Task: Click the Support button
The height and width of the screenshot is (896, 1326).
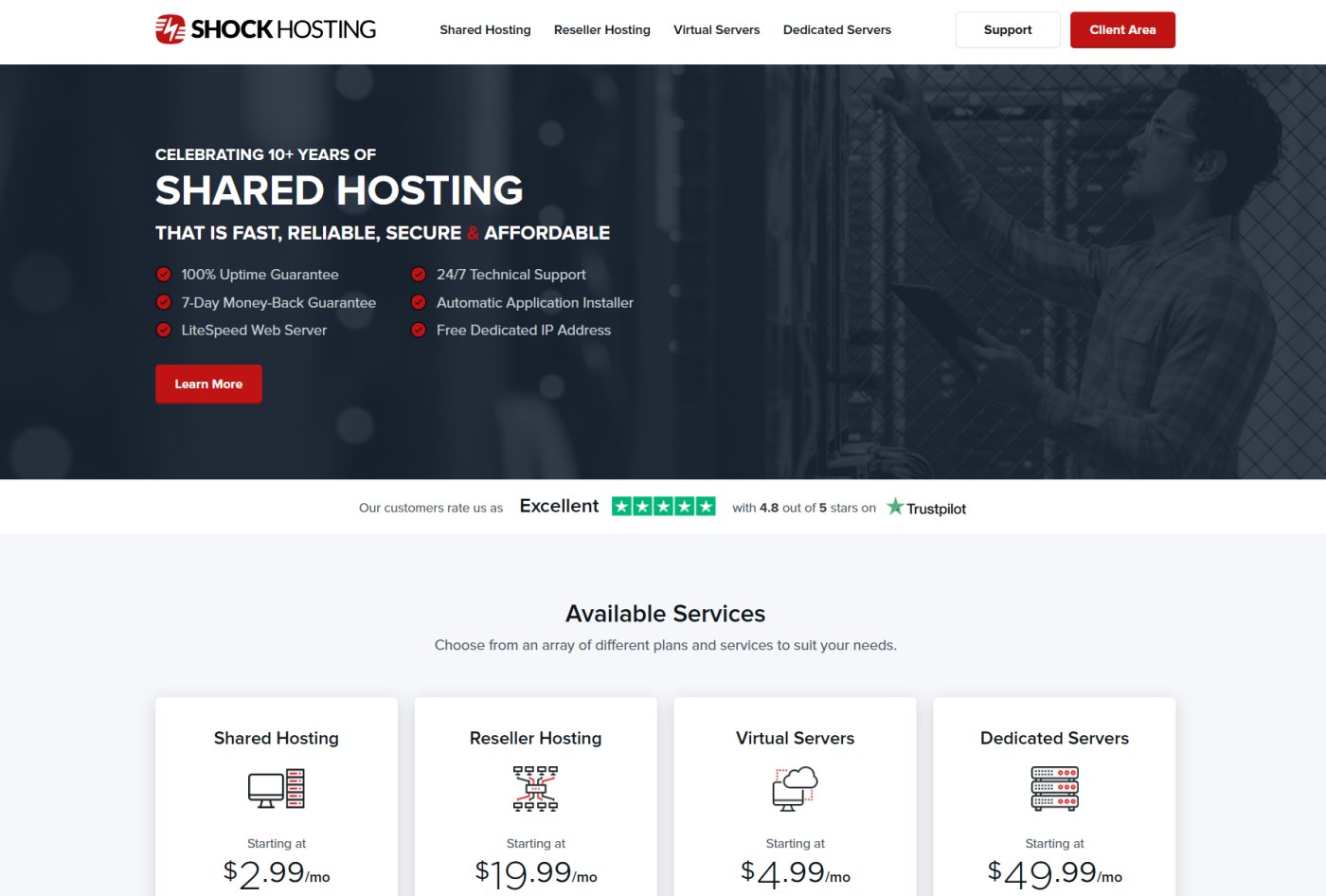Action: tap(1007, 29)
